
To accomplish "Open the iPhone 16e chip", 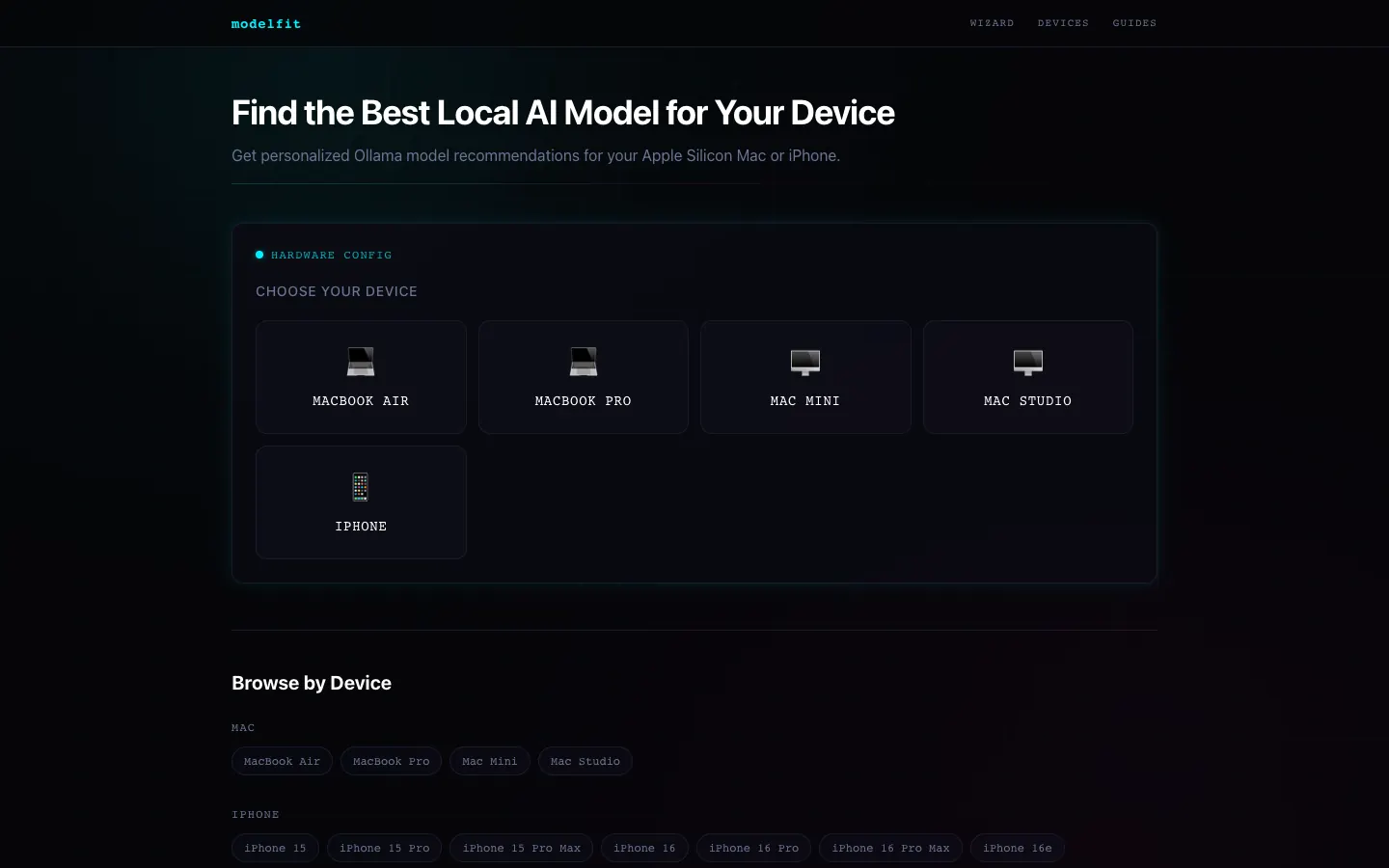I will coord(1018,848).
